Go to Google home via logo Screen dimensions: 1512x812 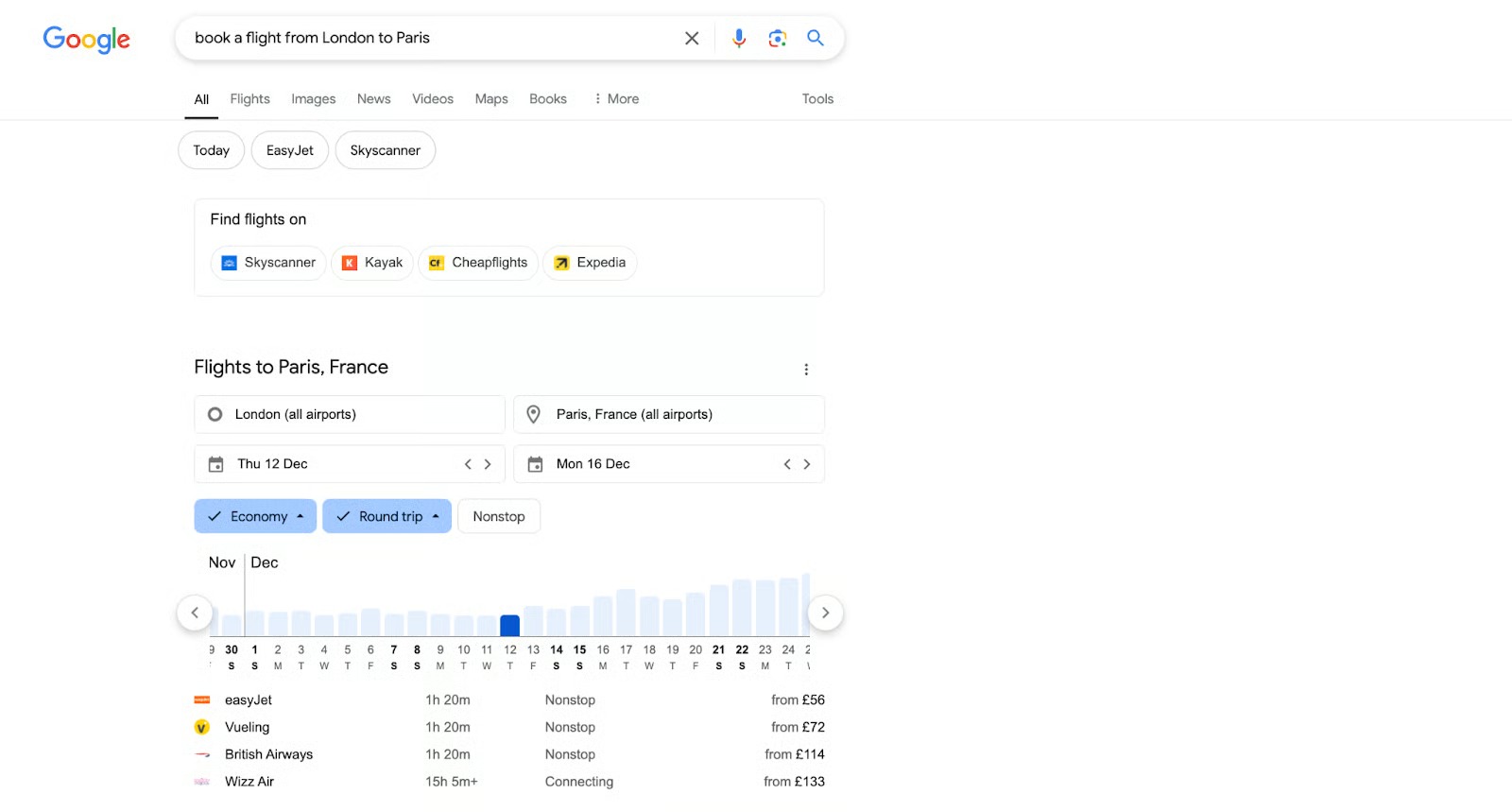coord(86,39)
